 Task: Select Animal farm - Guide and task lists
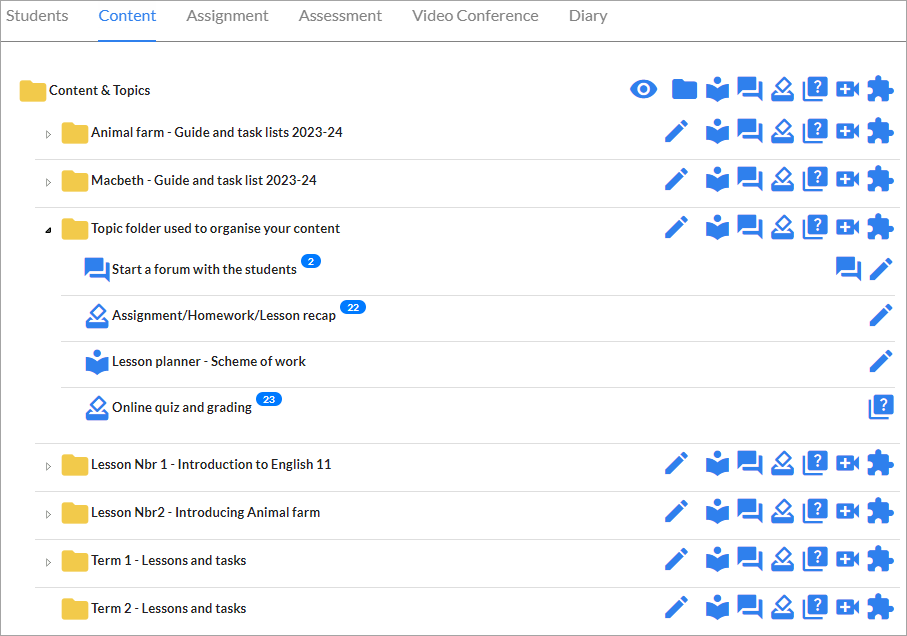pos(216,132)
